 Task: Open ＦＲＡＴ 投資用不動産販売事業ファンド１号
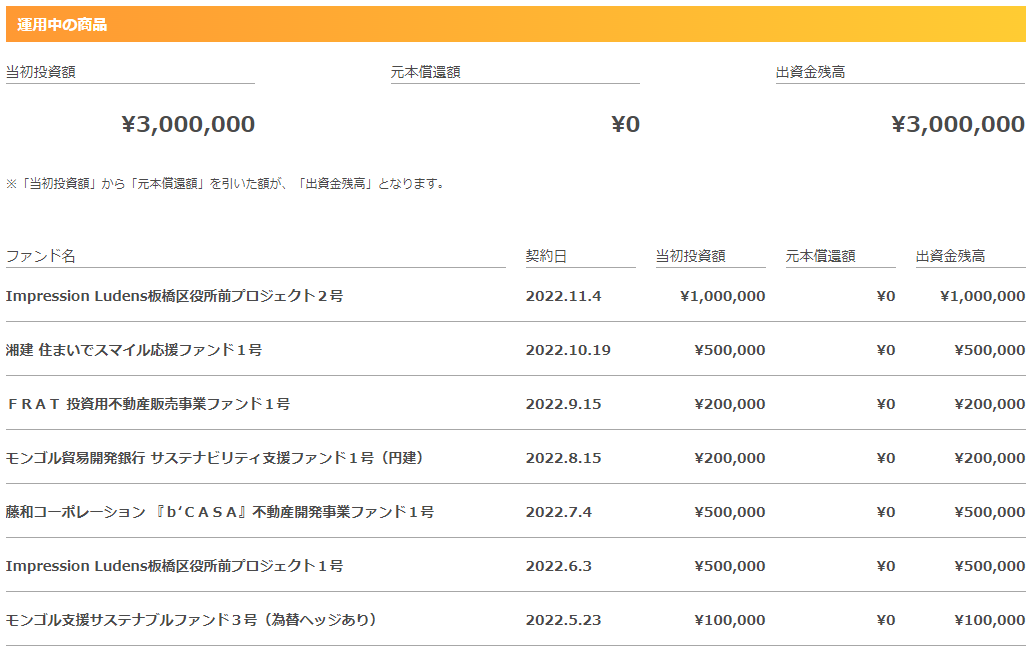(148, 404)
